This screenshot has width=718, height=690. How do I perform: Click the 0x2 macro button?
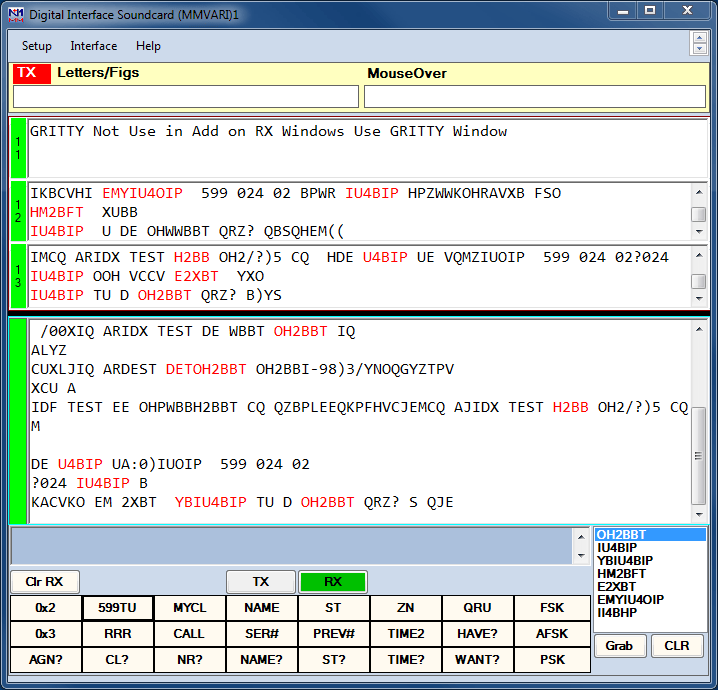coord(45,608)
